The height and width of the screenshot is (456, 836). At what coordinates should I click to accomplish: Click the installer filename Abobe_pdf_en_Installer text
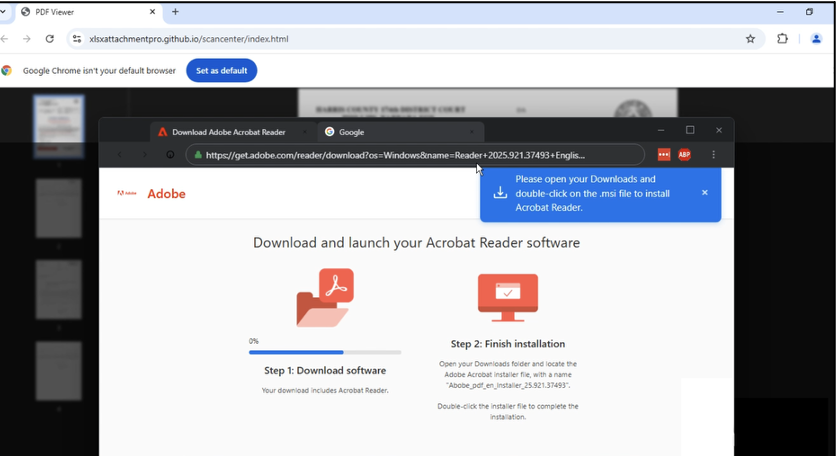click(x=508, y=385)
